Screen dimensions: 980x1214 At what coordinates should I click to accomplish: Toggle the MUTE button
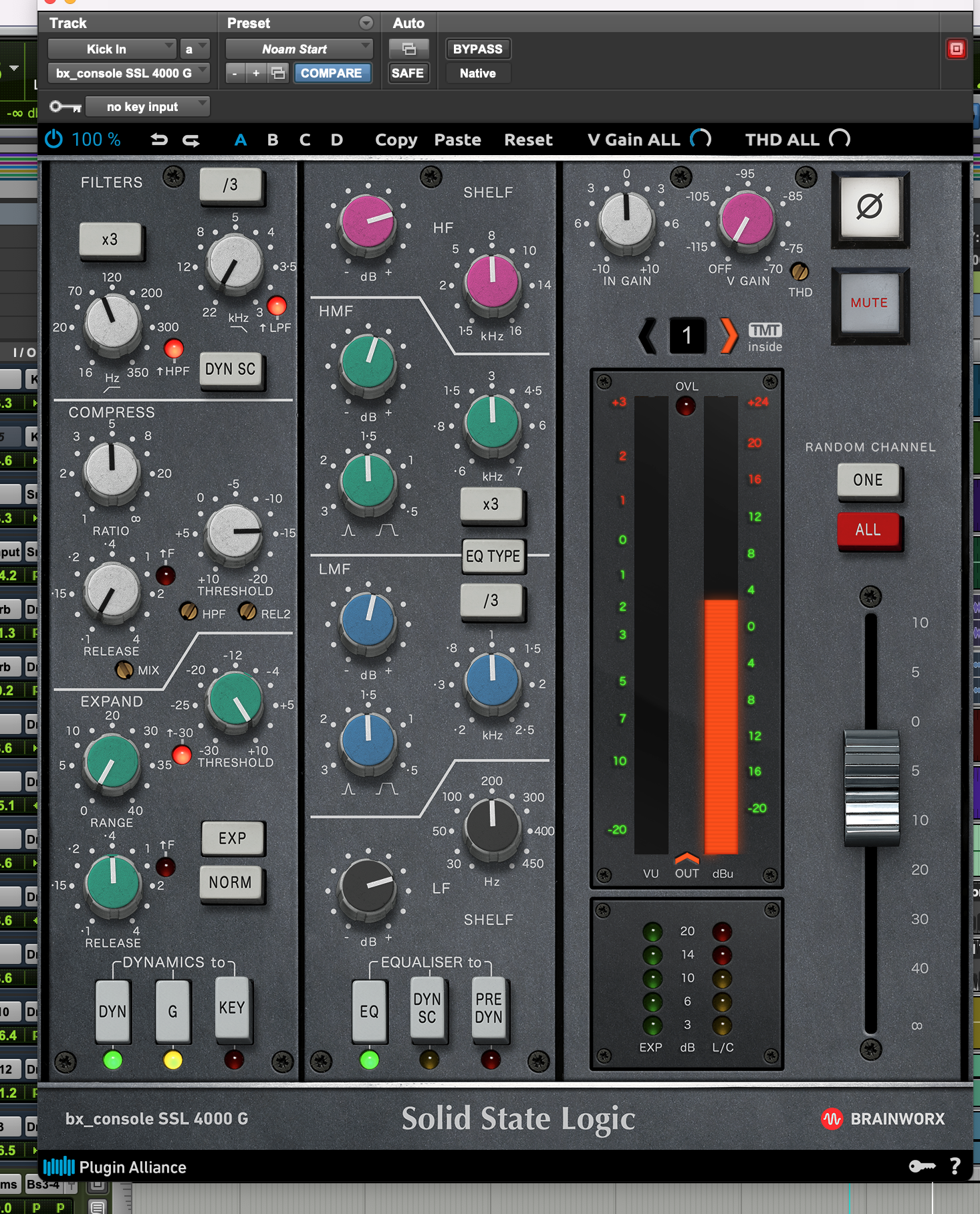click(x=870, y=303)
